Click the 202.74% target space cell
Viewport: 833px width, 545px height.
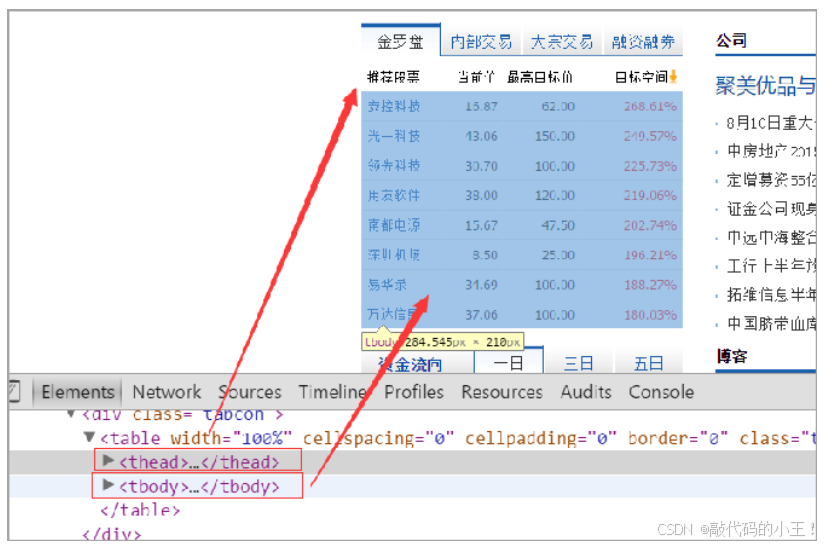pyautogui.click(x=650, y=225)
